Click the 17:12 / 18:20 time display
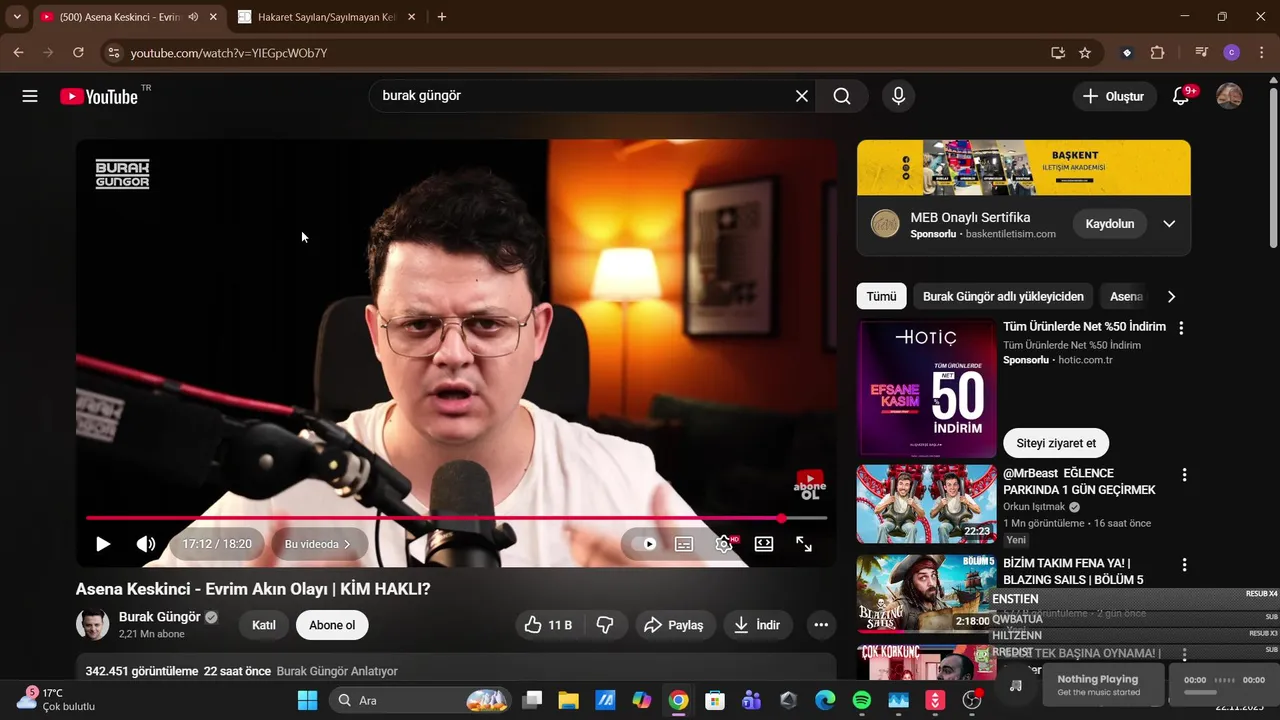The image size is (1280, 720). coord(217,544)
